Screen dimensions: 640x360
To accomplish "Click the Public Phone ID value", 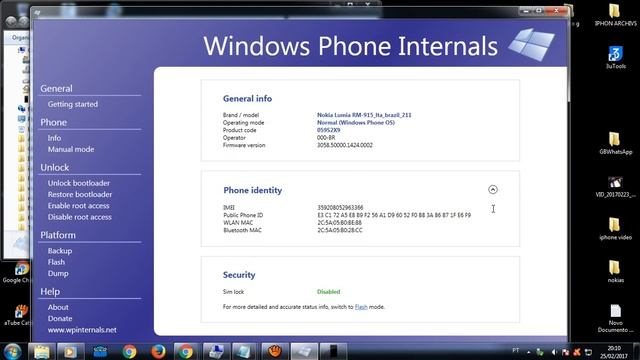I will (x=394, y=215).
